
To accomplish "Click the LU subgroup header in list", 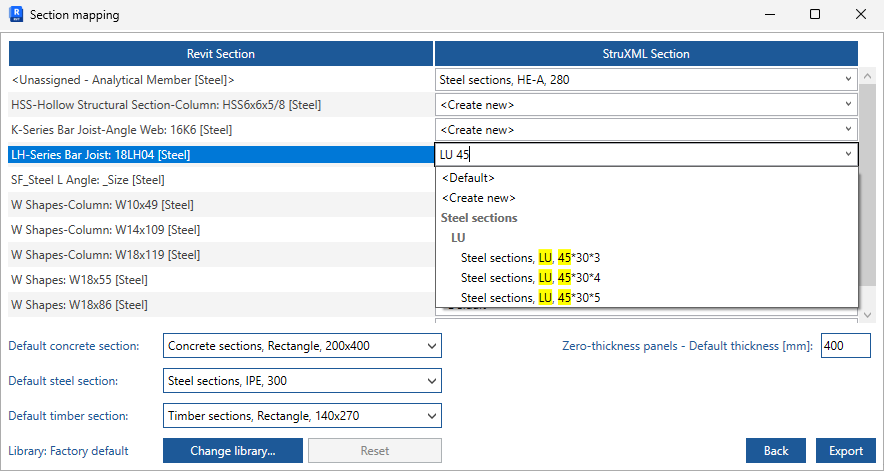I will [458, 238].
